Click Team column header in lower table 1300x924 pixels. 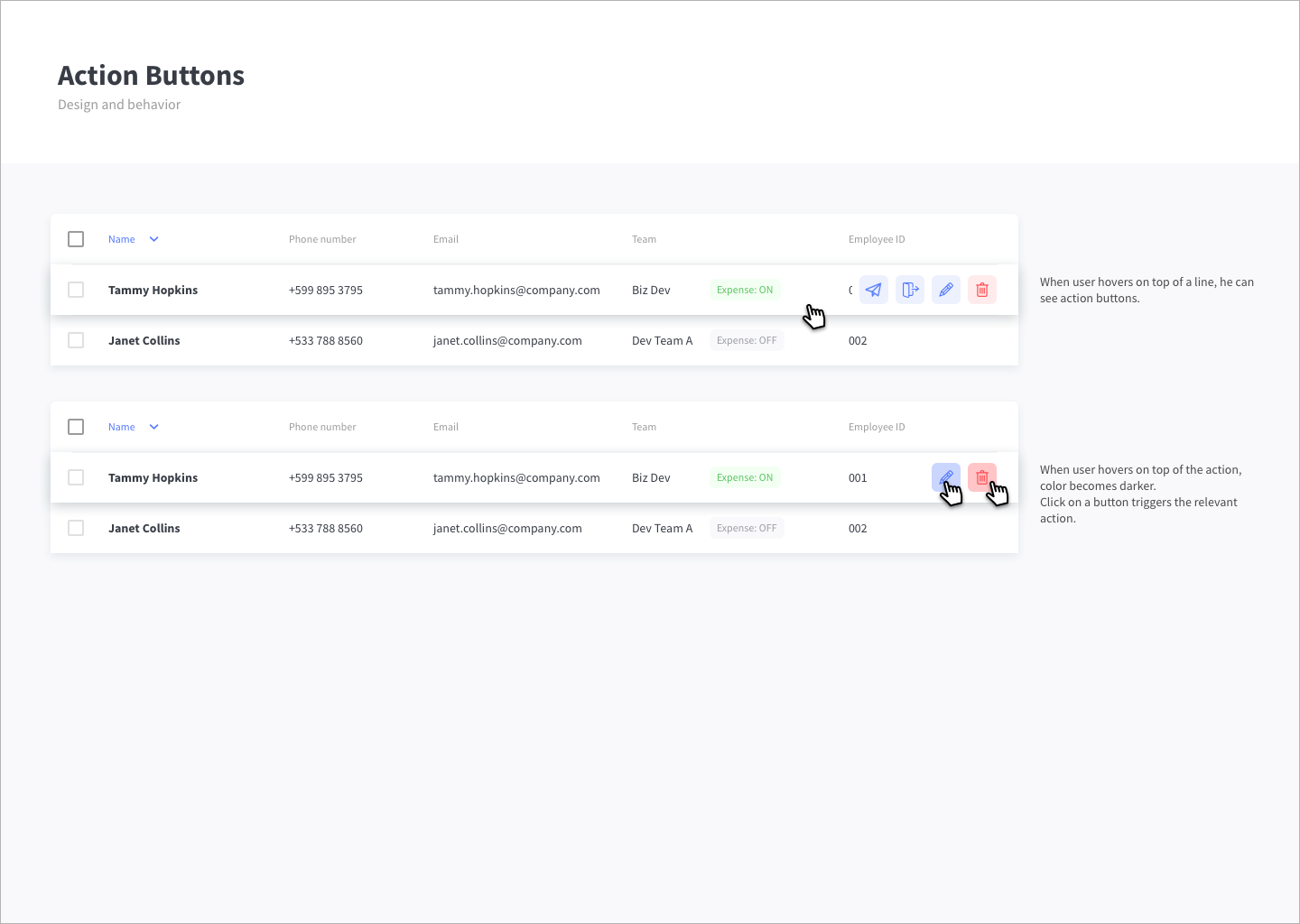tap(644, 427)
